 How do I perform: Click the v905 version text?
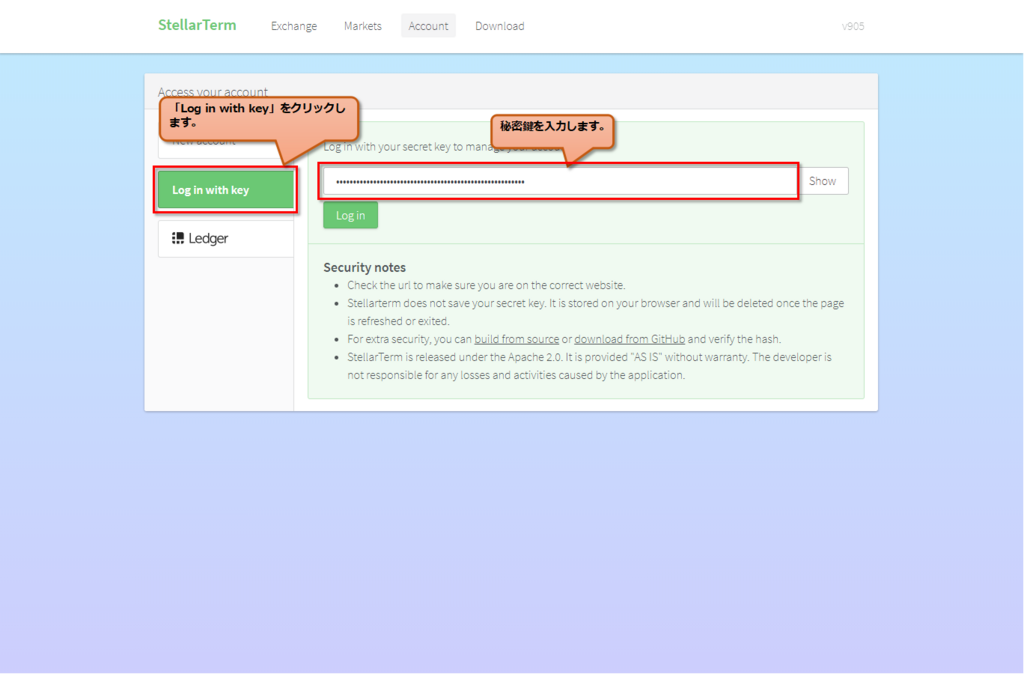[853, 26]
